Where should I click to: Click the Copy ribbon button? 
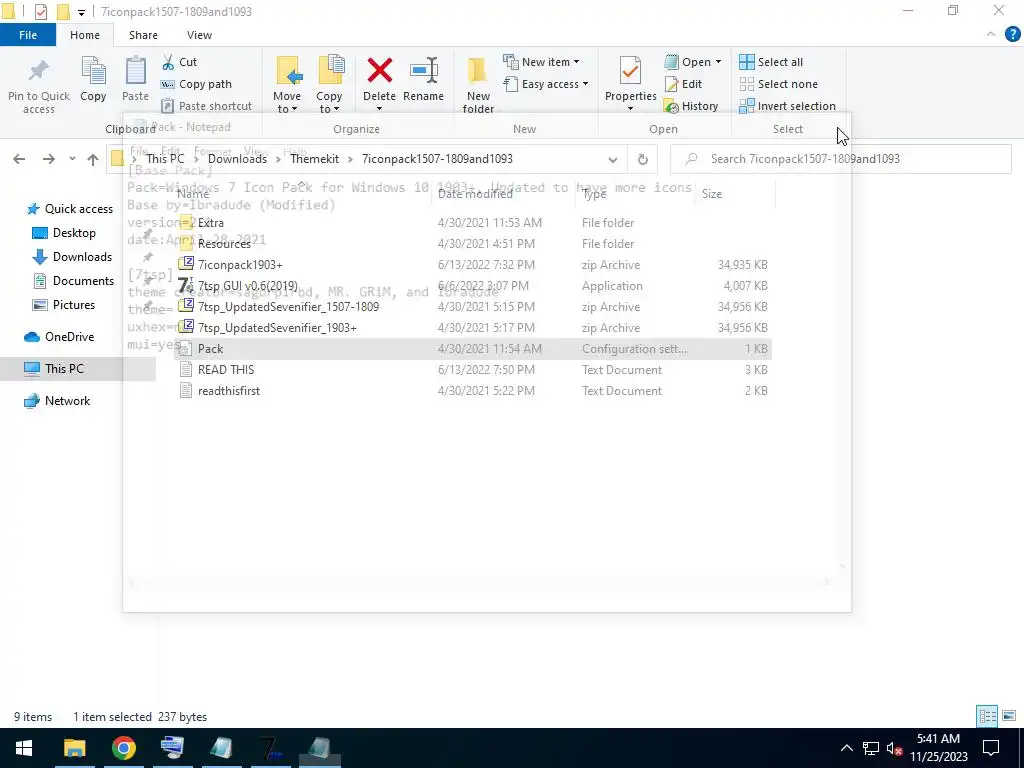click(x=93, y=80)
